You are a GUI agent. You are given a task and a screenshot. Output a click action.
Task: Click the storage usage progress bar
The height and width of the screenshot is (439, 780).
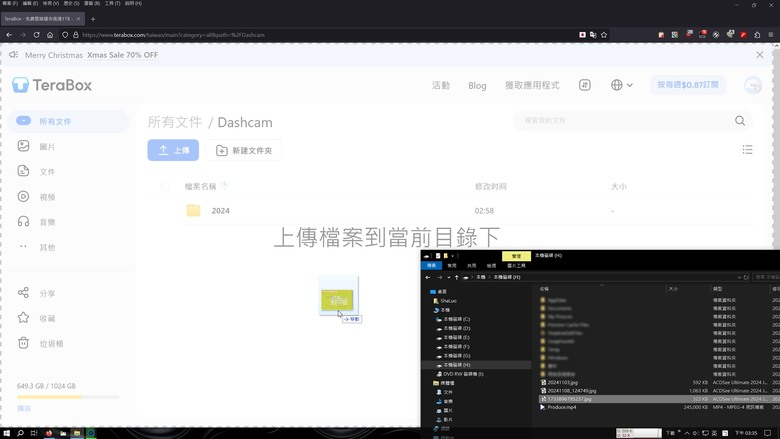68,397
